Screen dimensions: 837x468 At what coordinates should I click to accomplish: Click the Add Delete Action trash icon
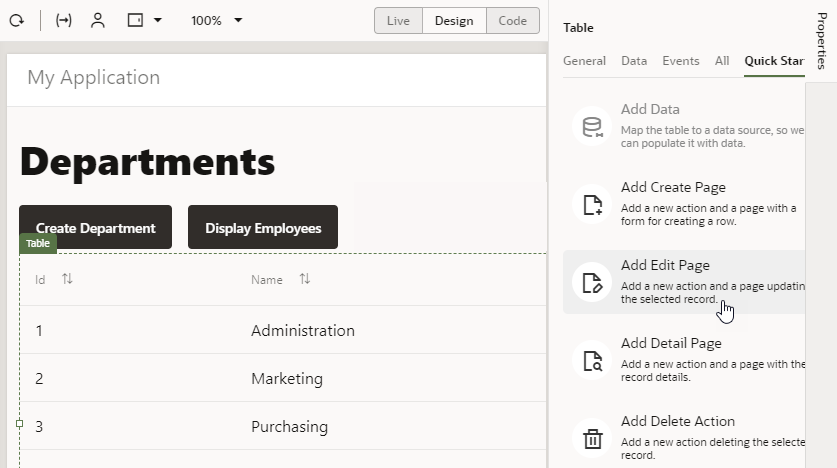click(x=592, y=438)
